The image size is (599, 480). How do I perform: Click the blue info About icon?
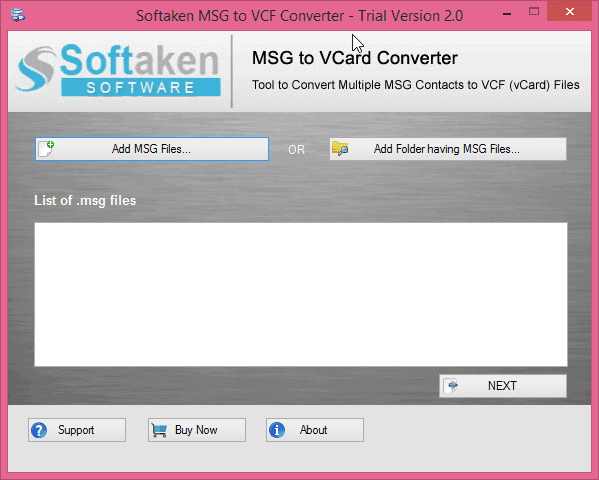pyautogui.click(x=277, y=430)
